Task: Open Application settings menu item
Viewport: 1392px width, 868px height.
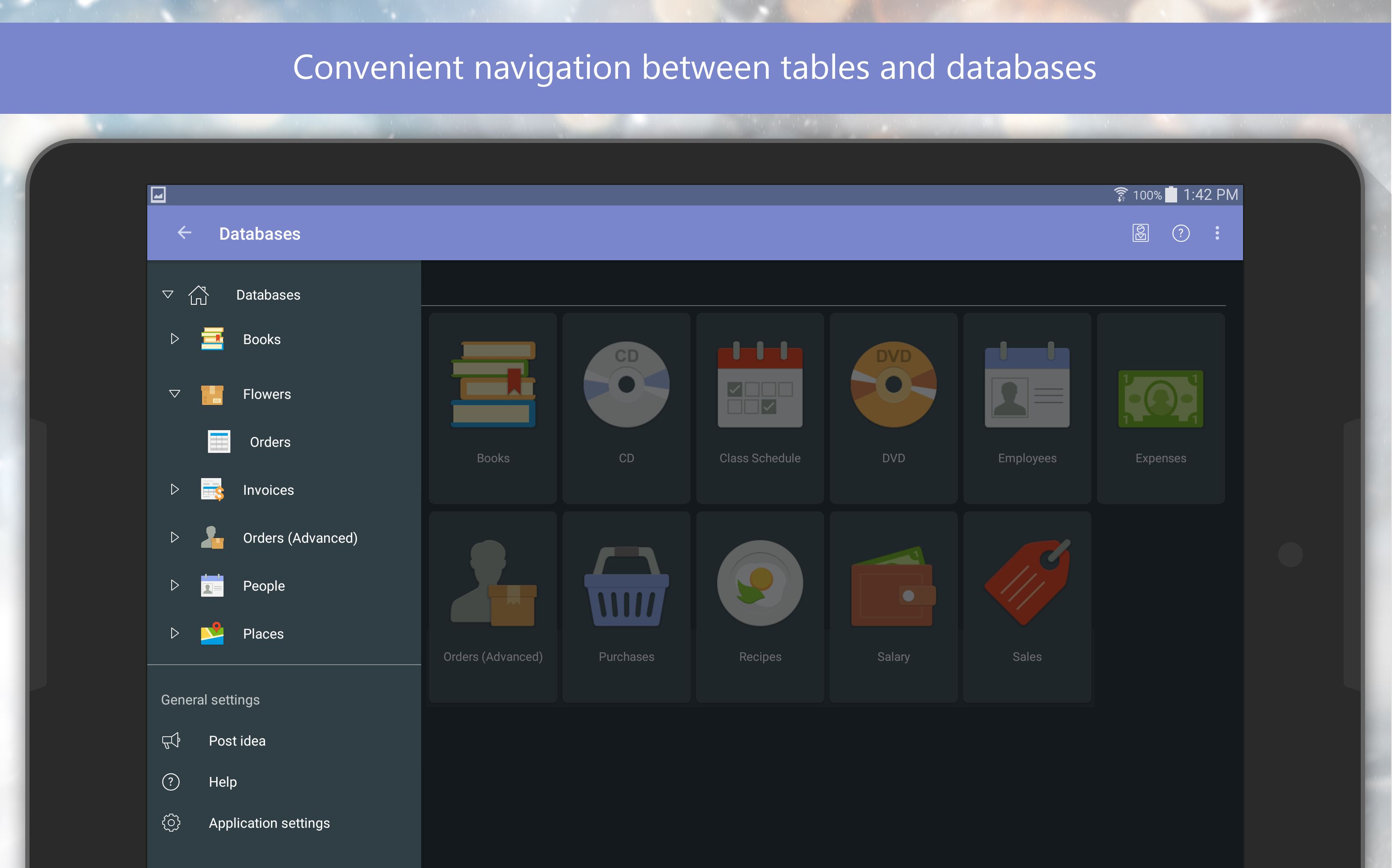Action: pos(269,823)
